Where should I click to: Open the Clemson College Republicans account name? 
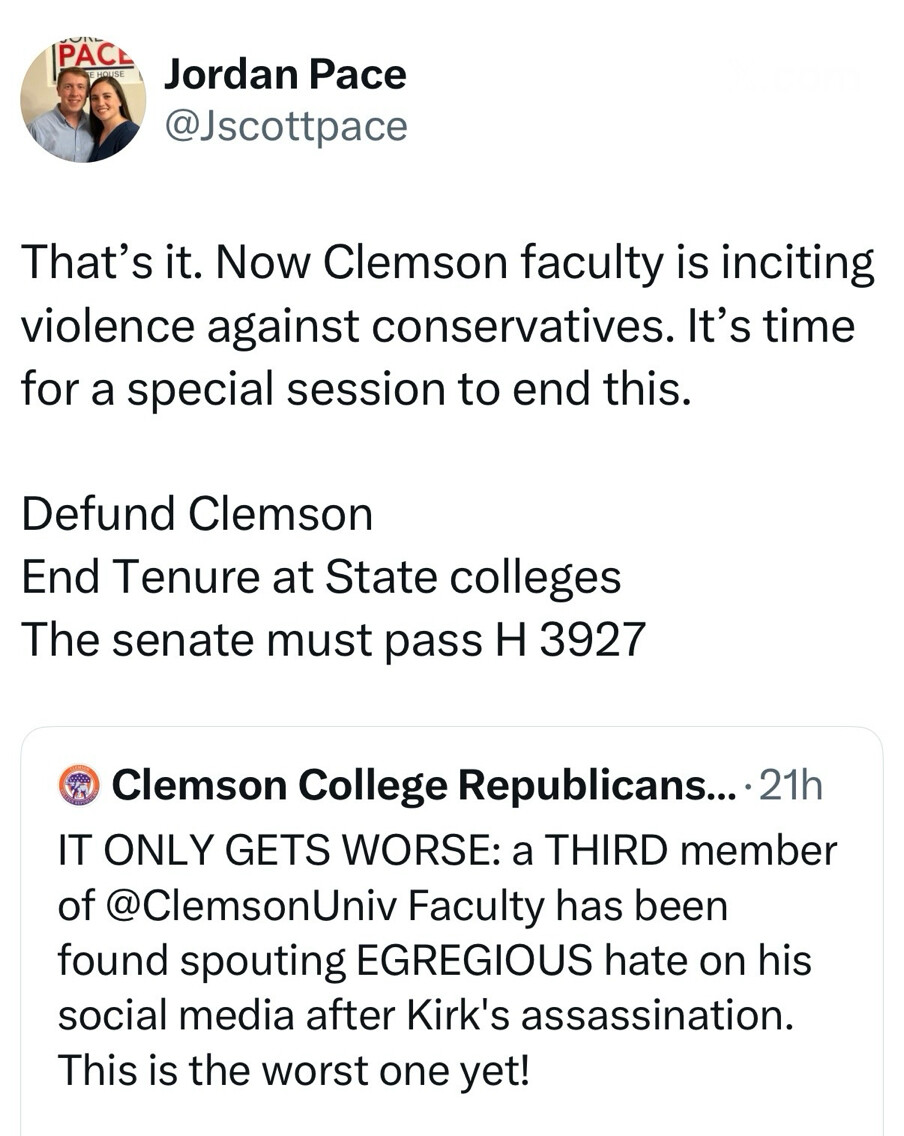coord(408,787)
